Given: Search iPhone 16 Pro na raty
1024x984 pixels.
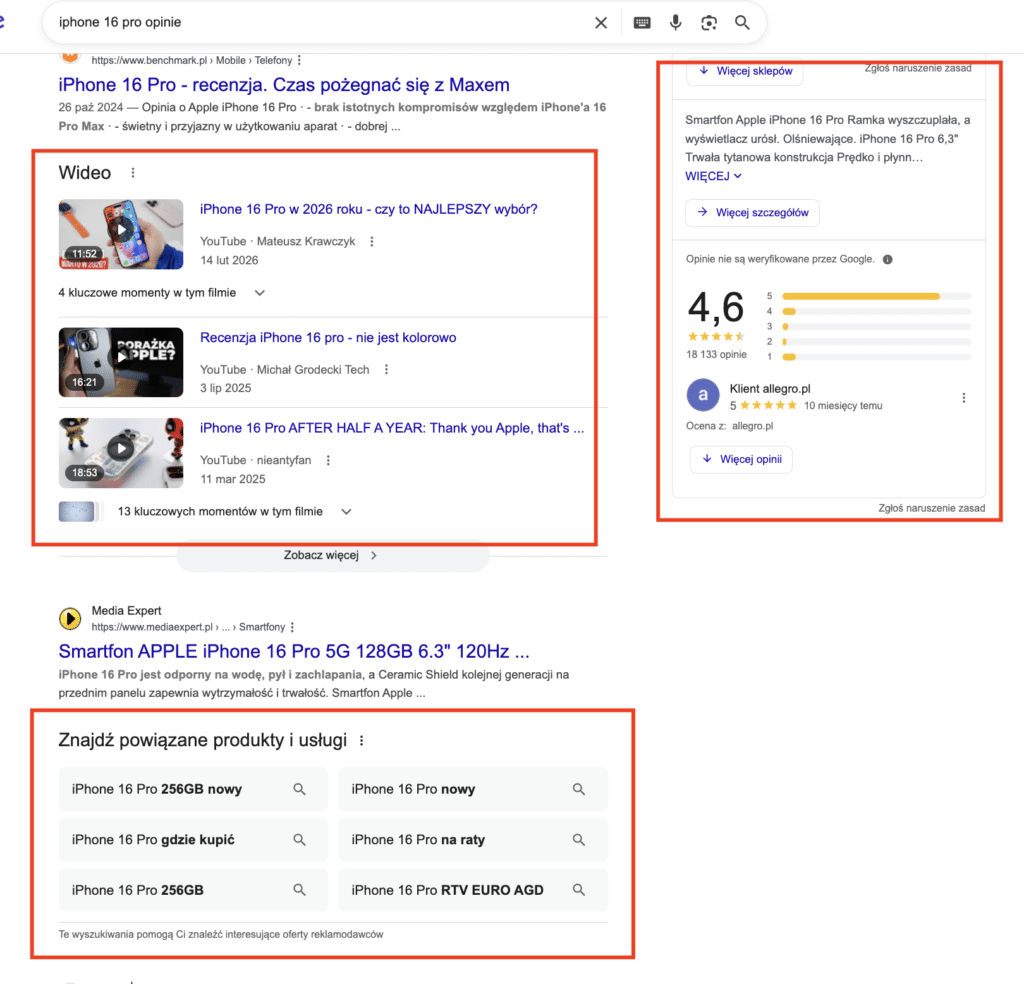Looking at the screenshot, I should pyautogui.click(x=473, y=840).
